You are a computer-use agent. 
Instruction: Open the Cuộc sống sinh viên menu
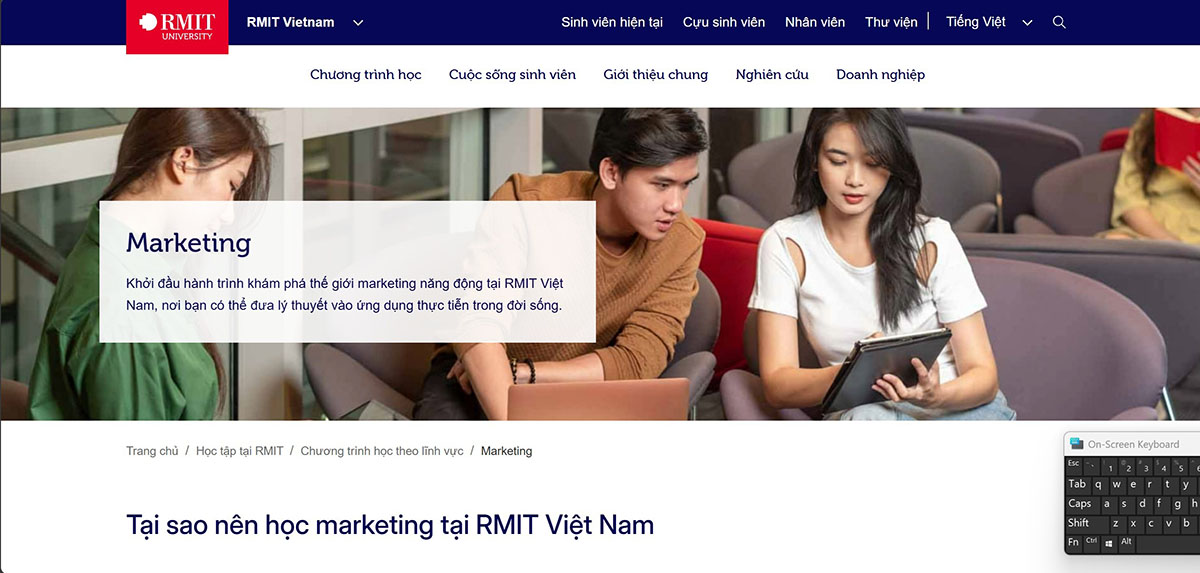click(x=512, y=75)
